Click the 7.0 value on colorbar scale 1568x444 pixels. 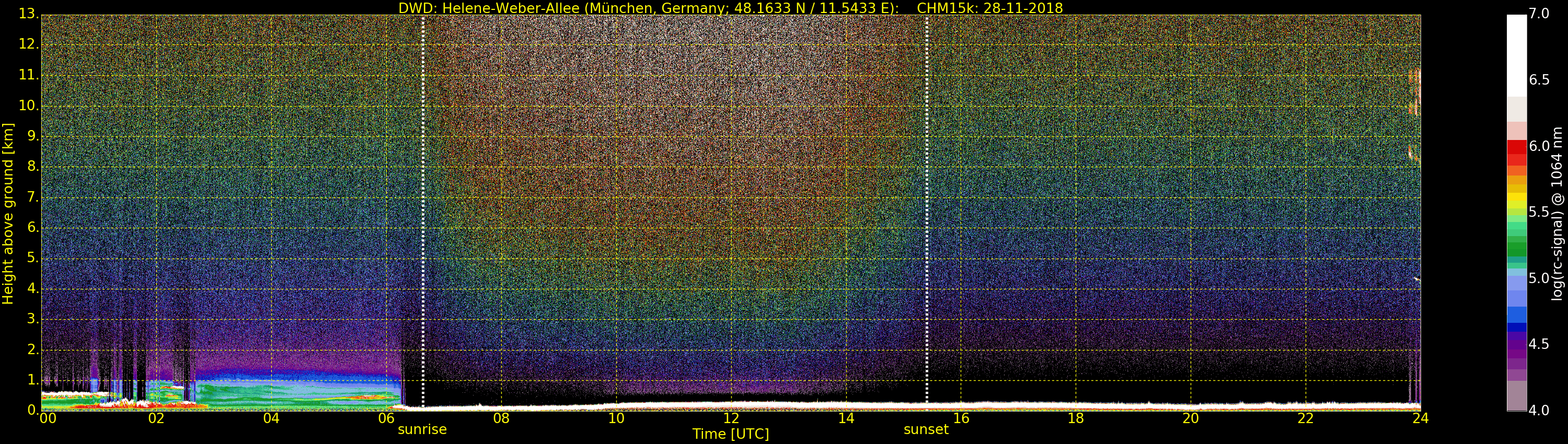pyautogui.click(x=1539, y=14)
